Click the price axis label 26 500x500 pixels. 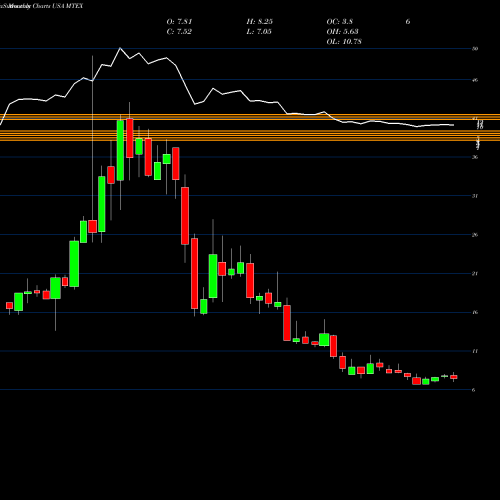click(x=475, y=235)
